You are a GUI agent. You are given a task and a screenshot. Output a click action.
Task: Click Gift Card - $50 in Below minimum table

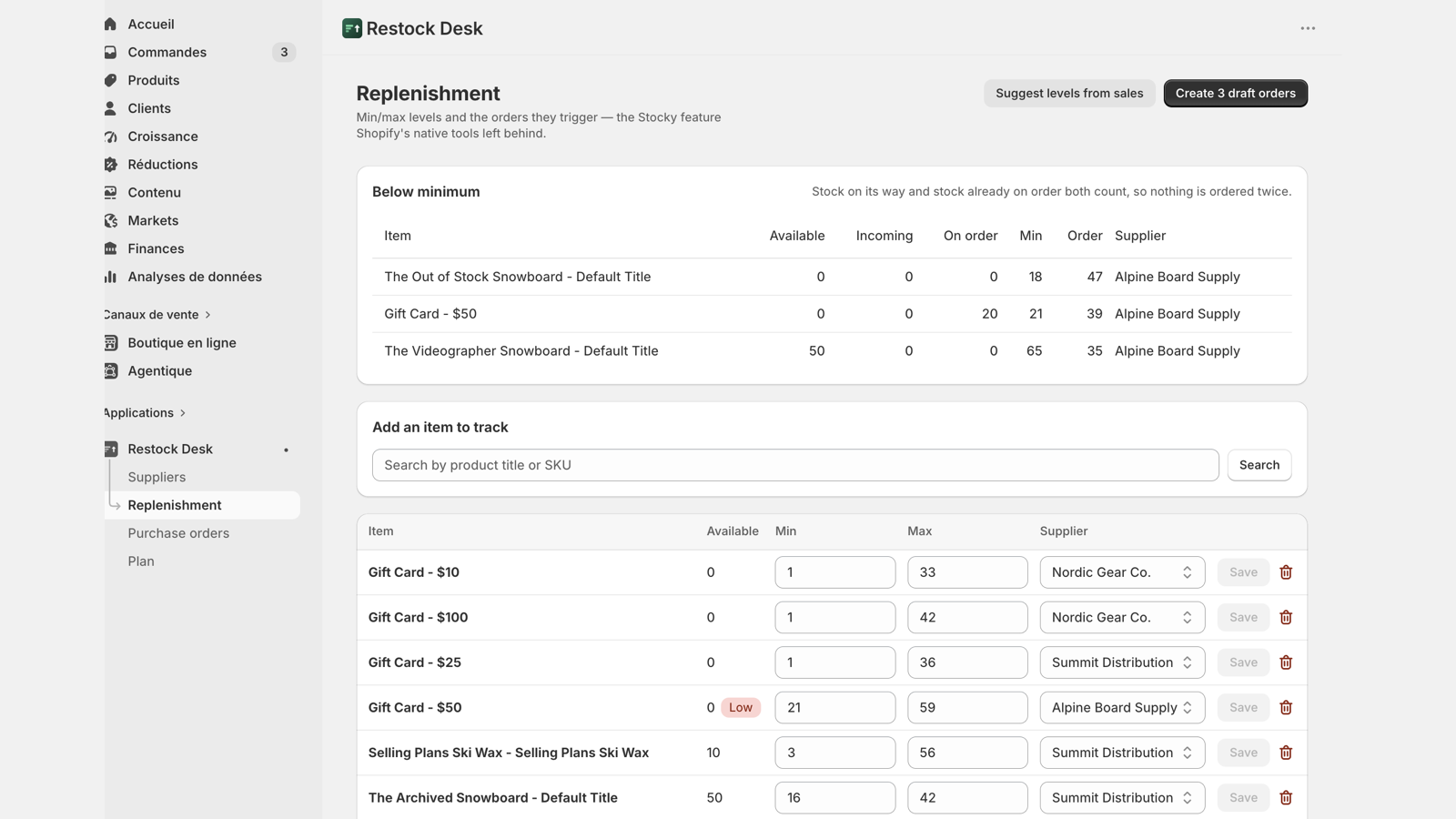tap(430, 314)
